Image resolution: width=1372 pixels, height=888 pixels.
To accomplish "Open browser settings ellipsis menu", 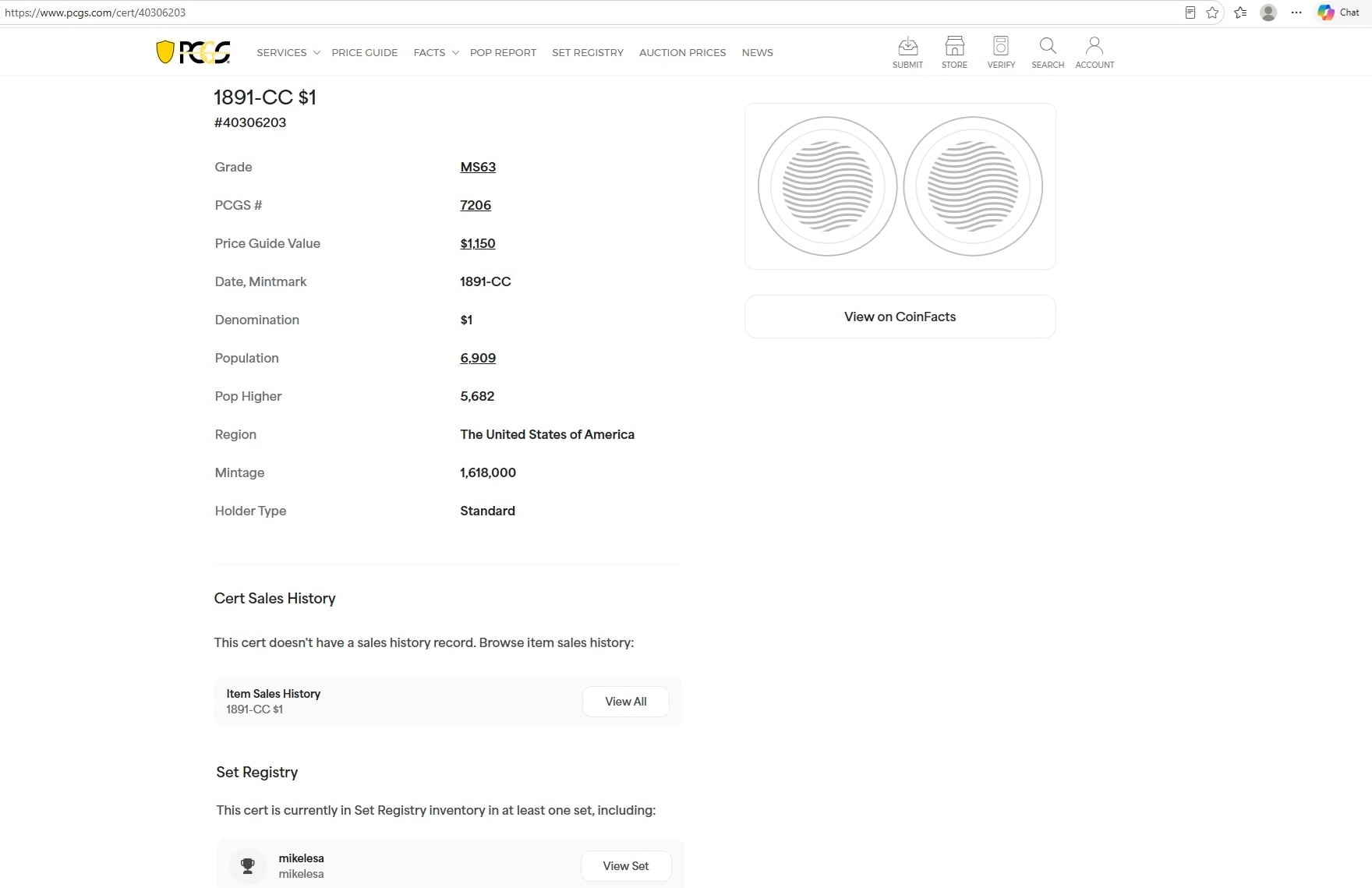I will click(x=1296, y=12).
